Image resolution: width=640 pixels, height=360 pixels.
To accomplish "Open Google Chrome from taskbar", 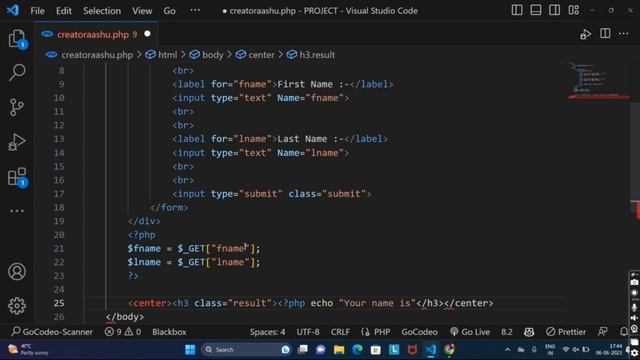I will pyautogui.click(x=449, y=349).
